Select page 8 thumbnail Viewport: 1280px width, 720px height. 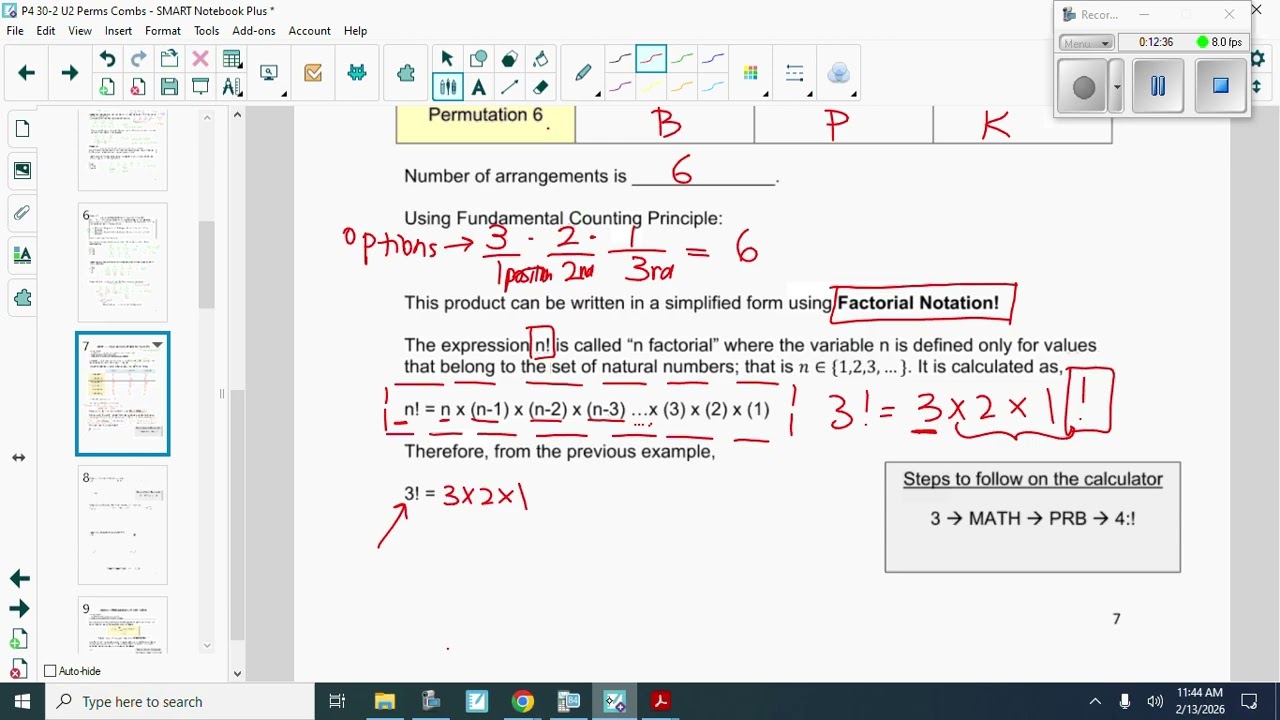pos(123,525)
